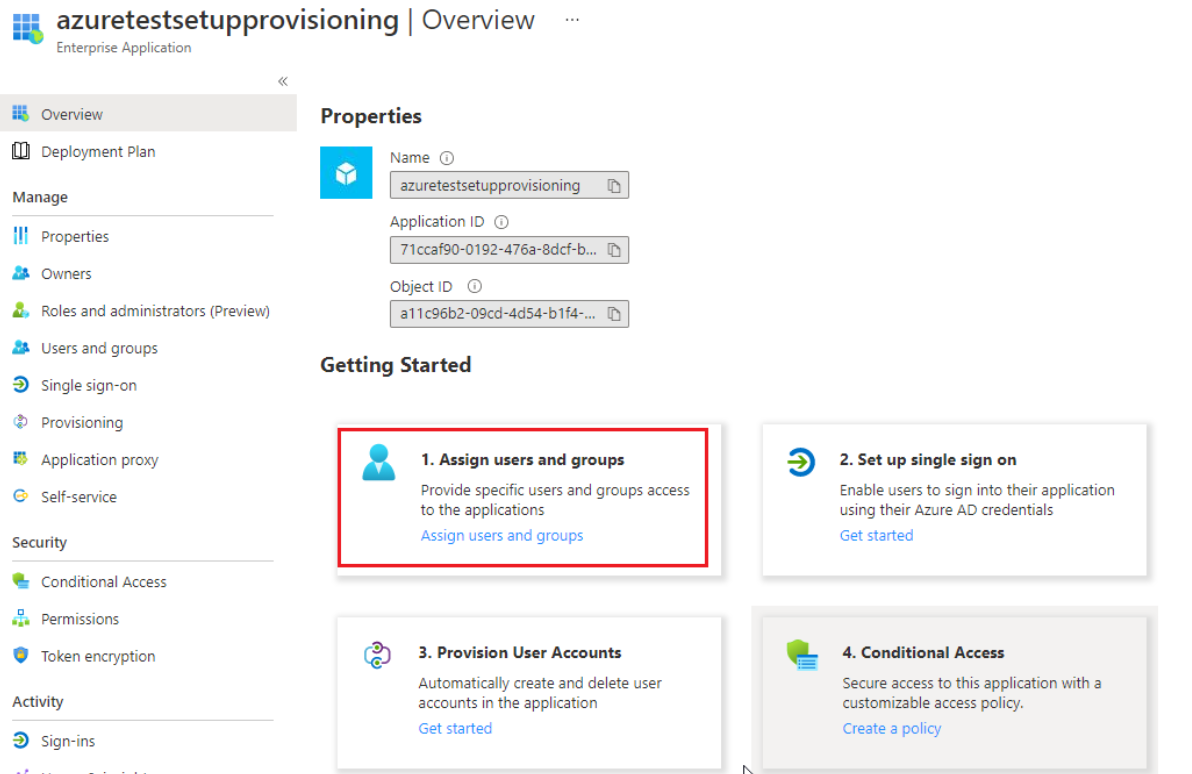
Task: Click the Deployment Plan book icon
Action: 21,151
